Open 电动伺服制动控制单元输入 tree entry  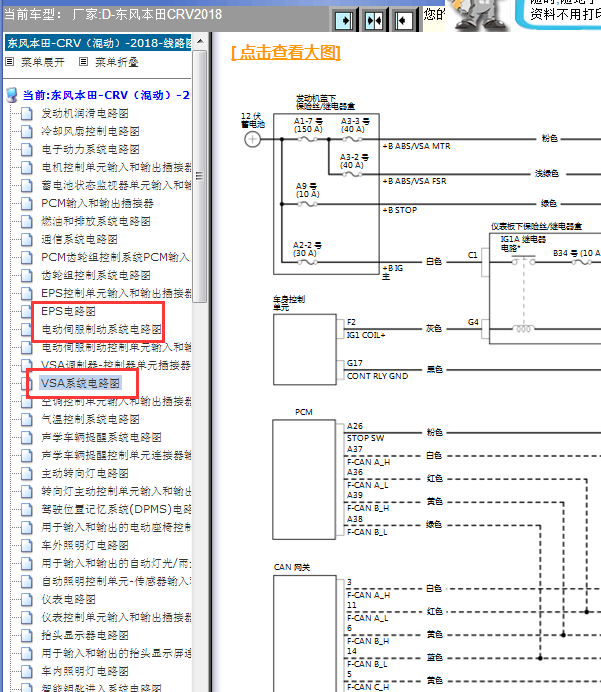coord(116,347)
